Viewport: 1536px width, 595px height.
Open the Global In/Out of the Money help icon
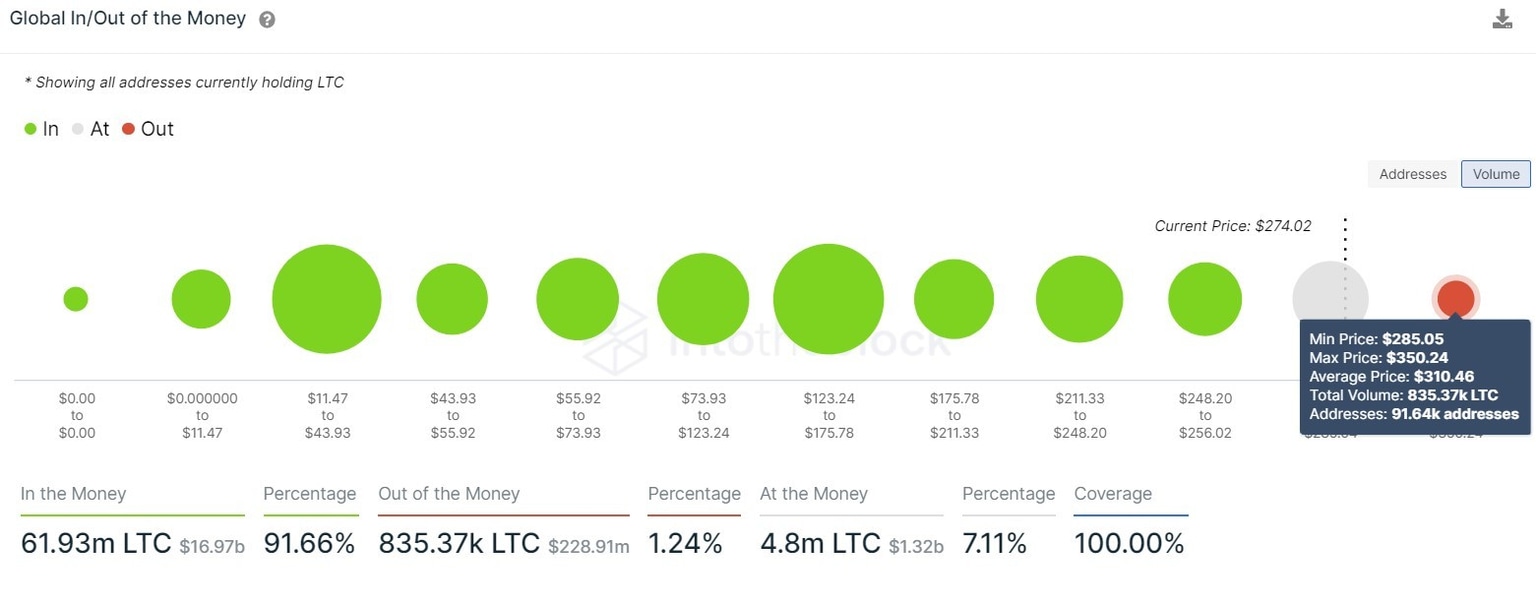266,18
